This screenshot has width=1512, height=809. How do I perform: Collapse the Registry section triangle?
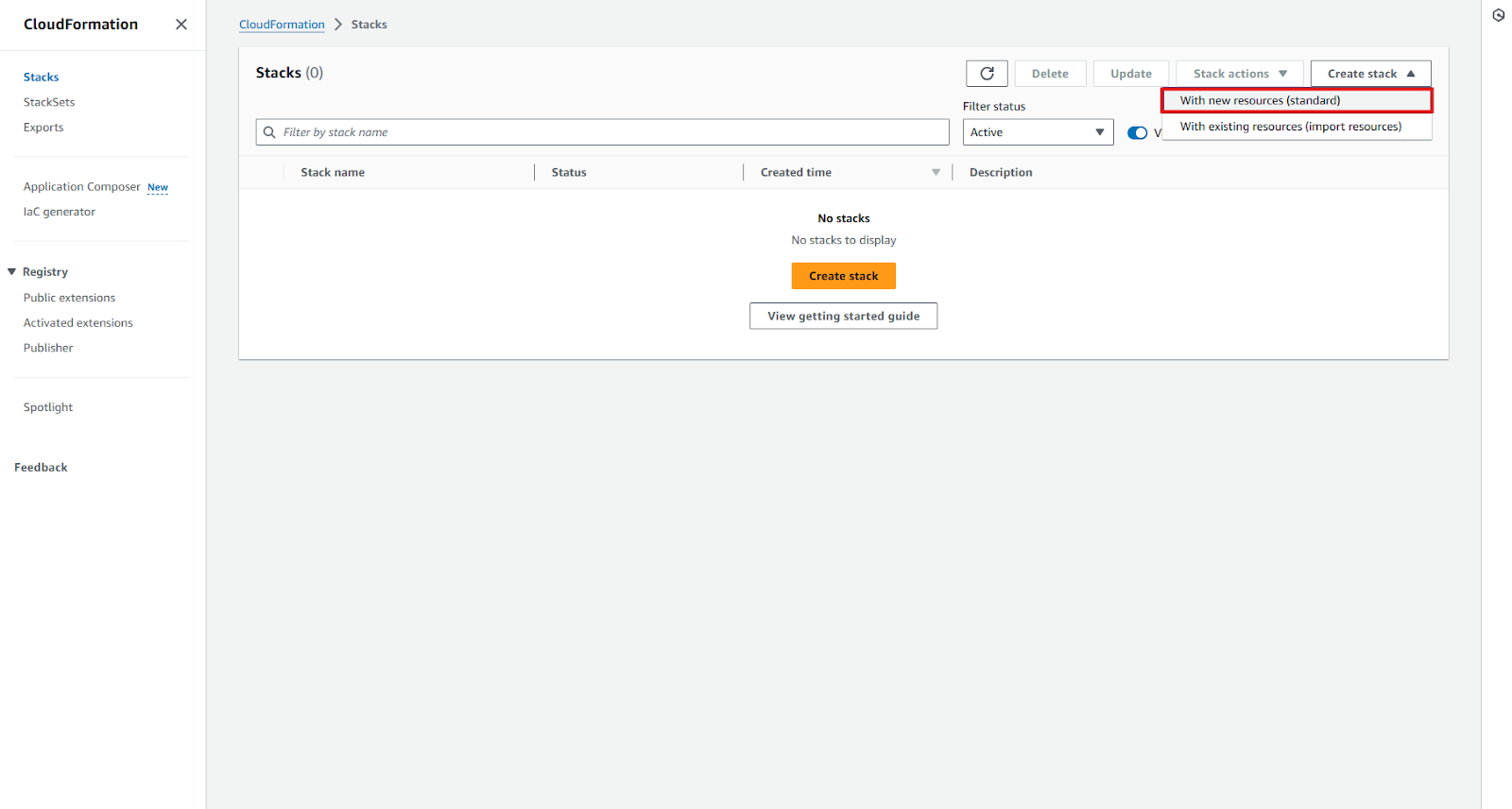(12, 272)
